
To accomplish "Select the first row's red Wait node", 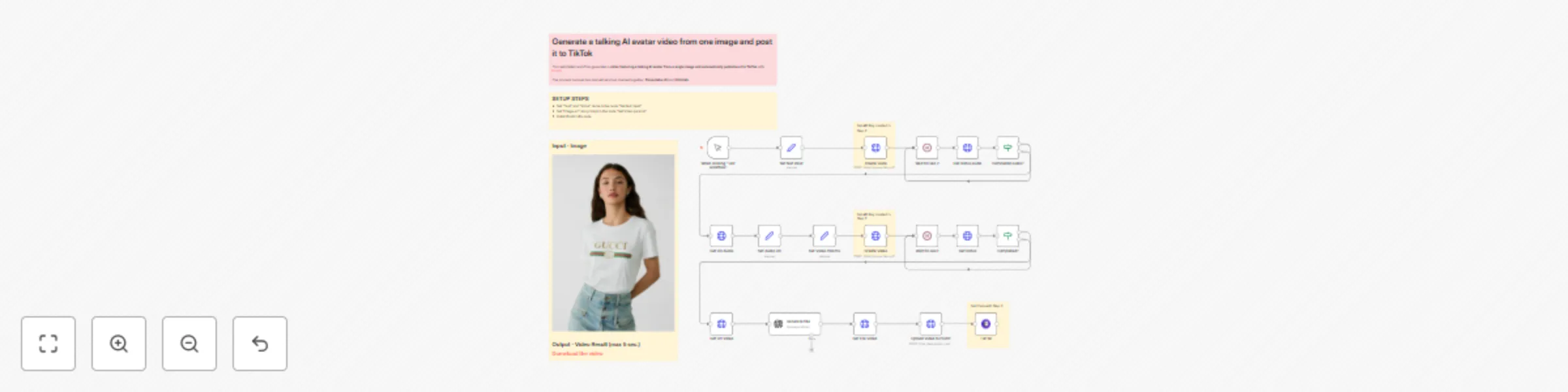I will (x=926, y=148).
